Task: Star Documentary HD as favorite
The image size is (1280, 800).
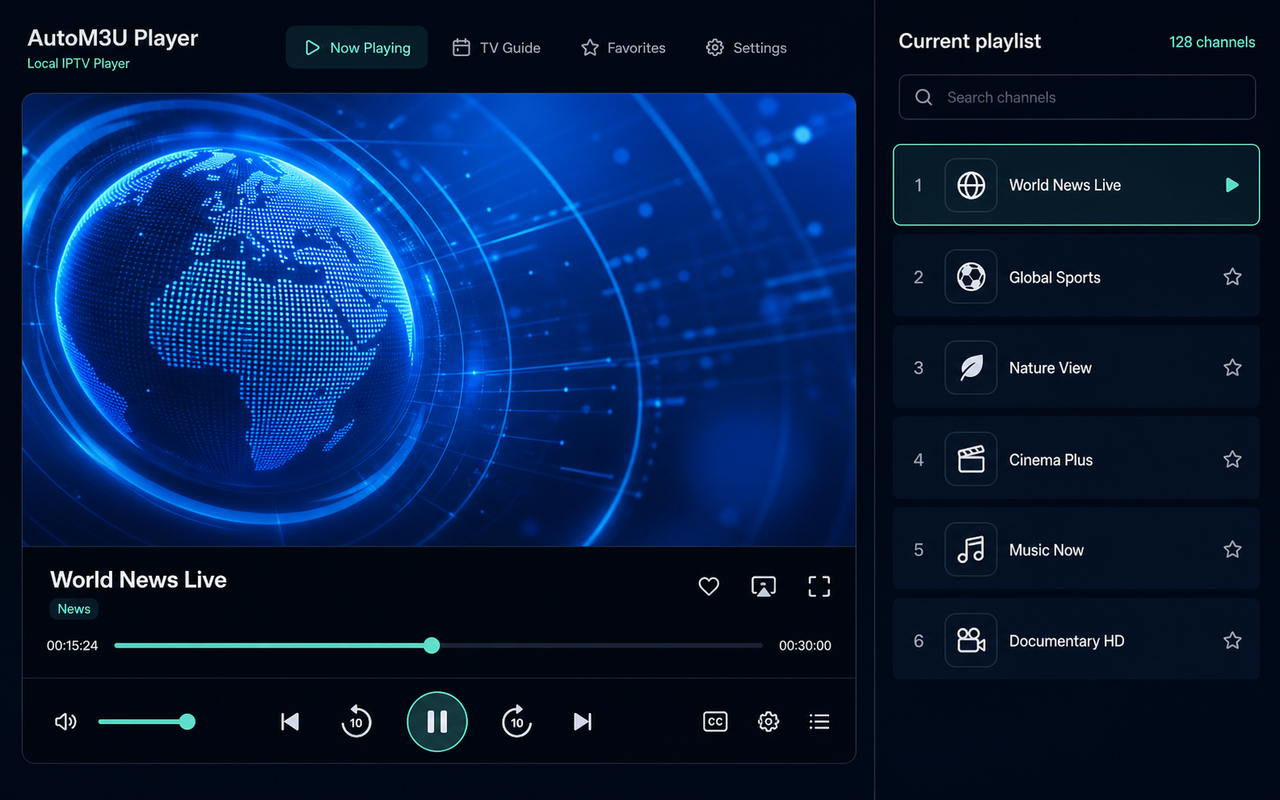Action: click(1232, 640)
